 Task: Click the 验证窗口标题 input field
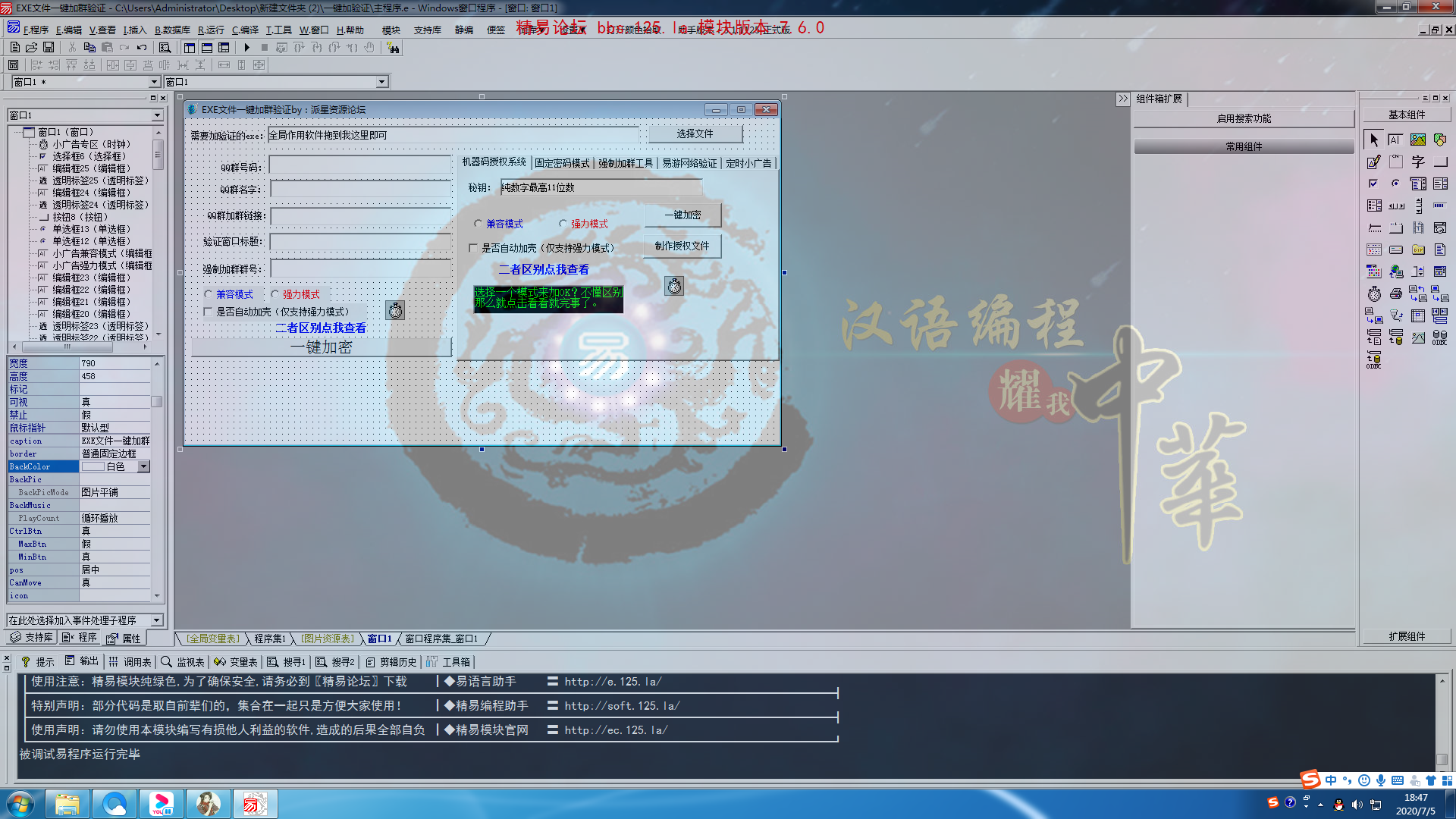(x=361, y=242)
